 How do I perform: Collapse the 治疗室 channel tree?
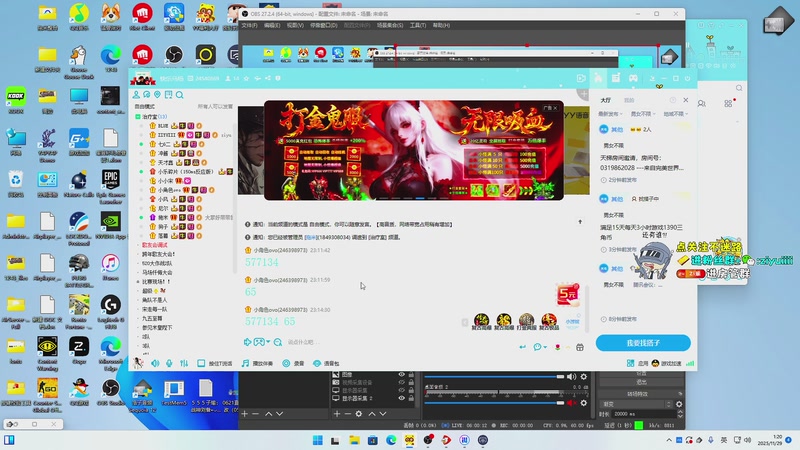coord(138,117)
